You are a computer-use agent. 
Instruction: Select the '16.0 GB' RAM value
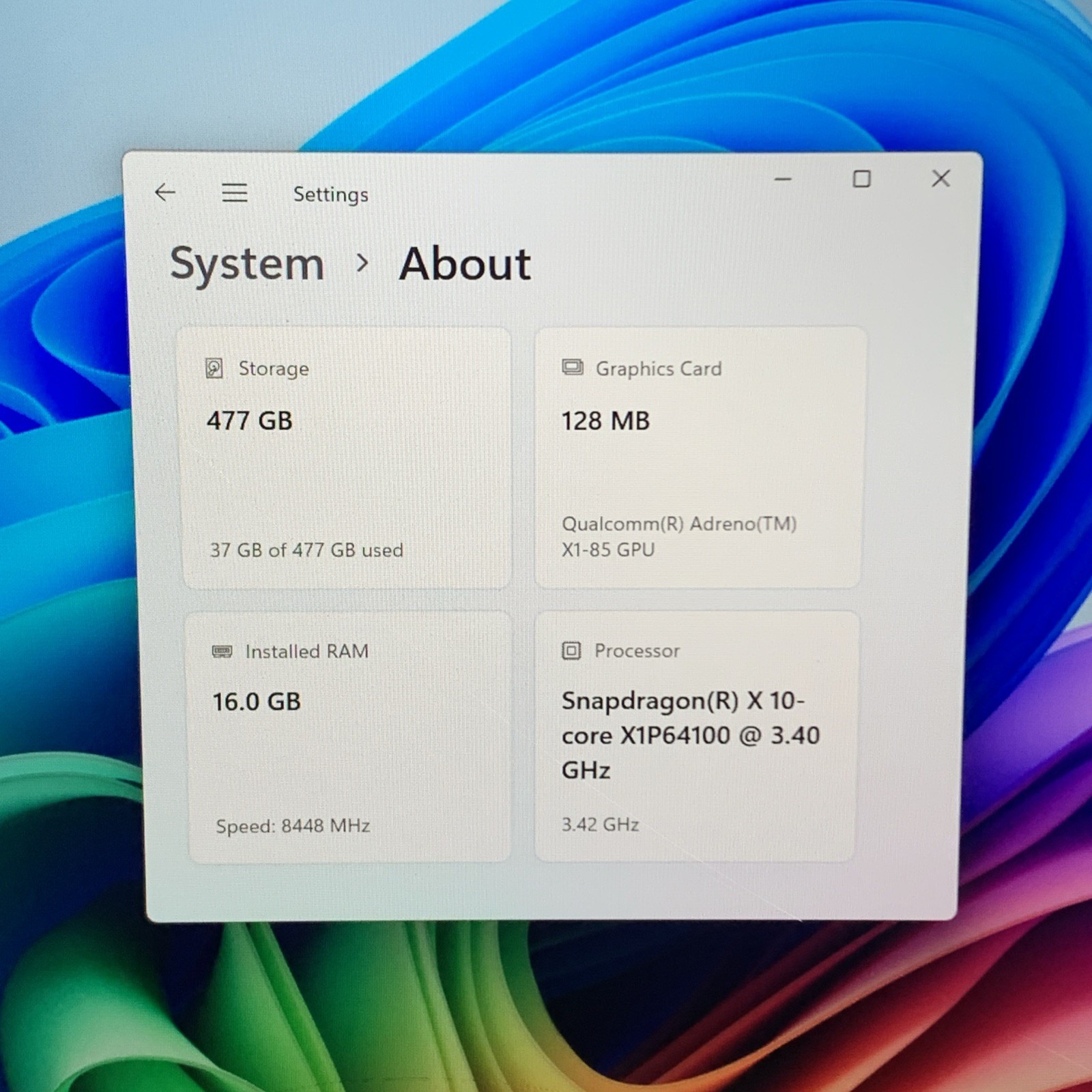pyautogui.click(x=257, y=702)
